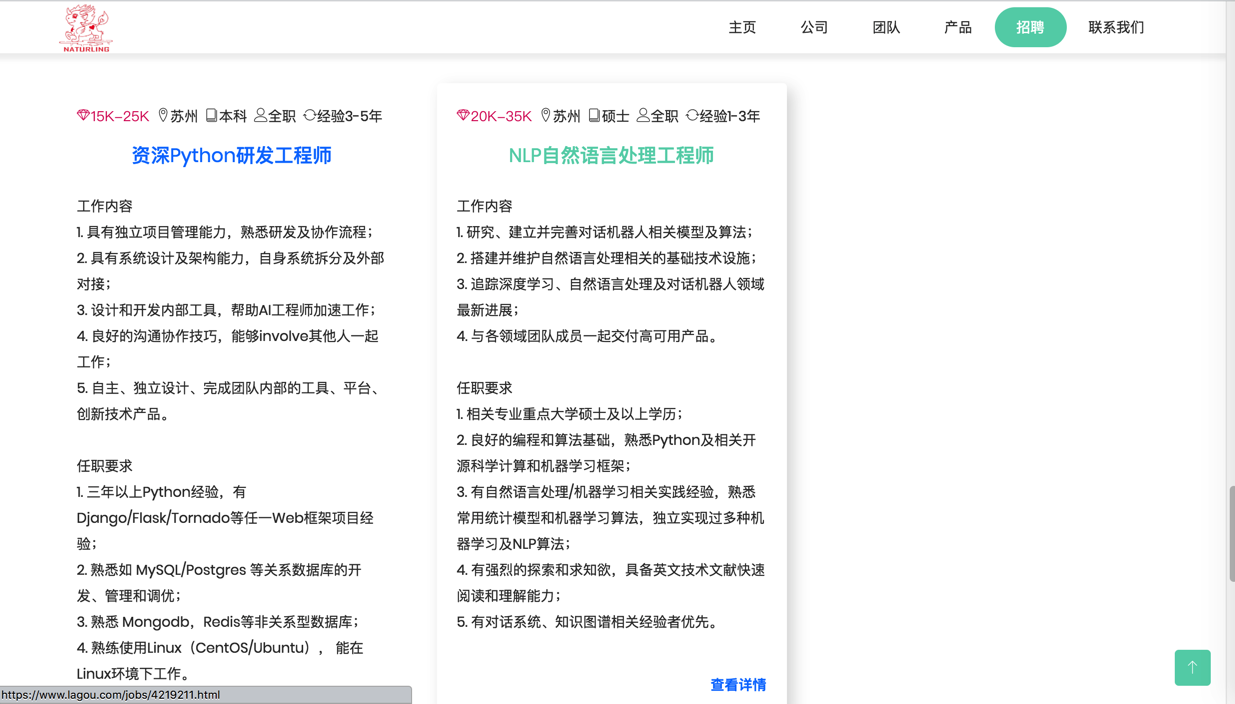Open the NLP自然语言处理工程师 job title
The width and height of the screenshot is (1235, 704).
611,156
